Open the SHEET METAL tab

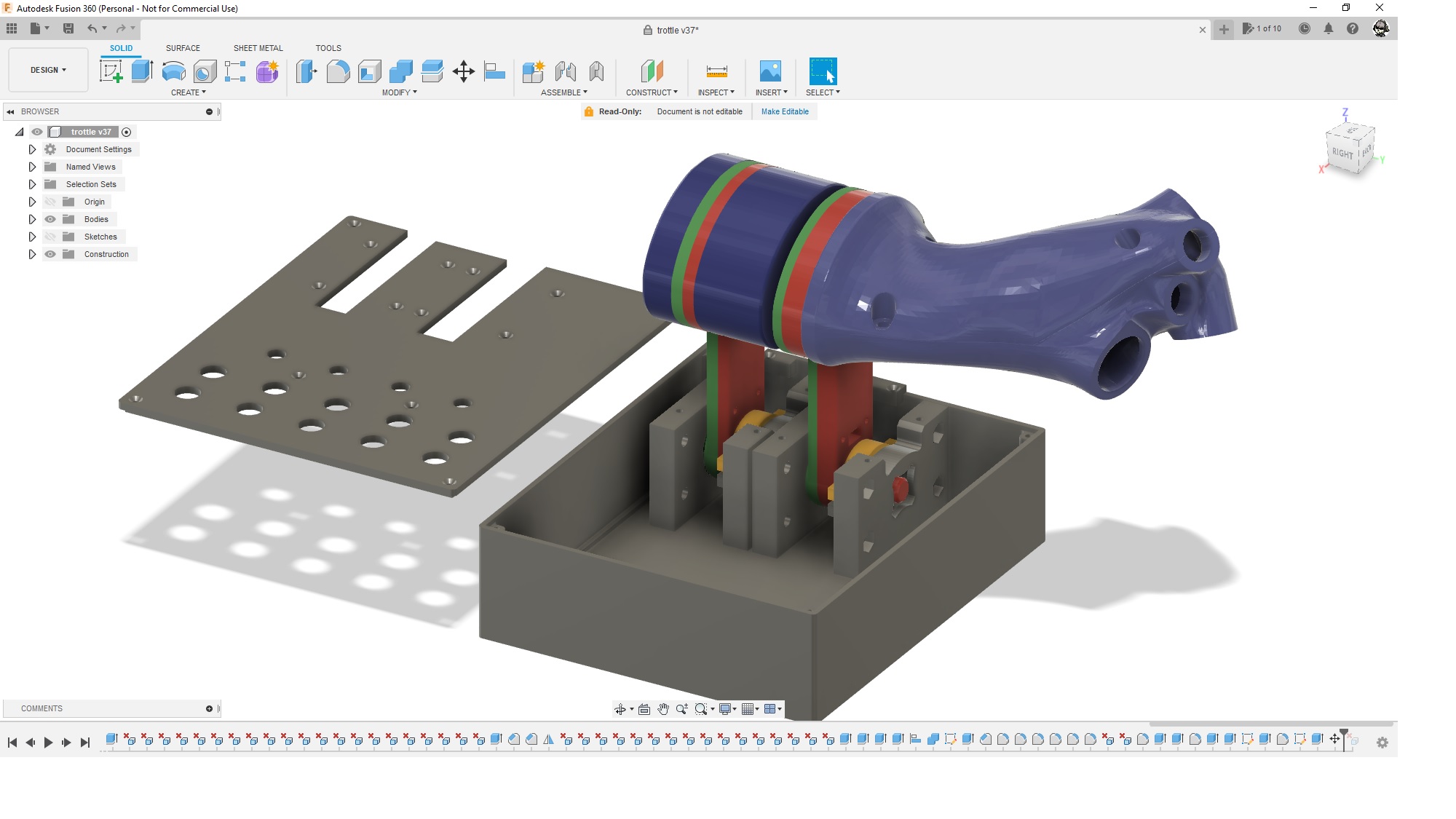pyautogui.click(x=257, y=47)
